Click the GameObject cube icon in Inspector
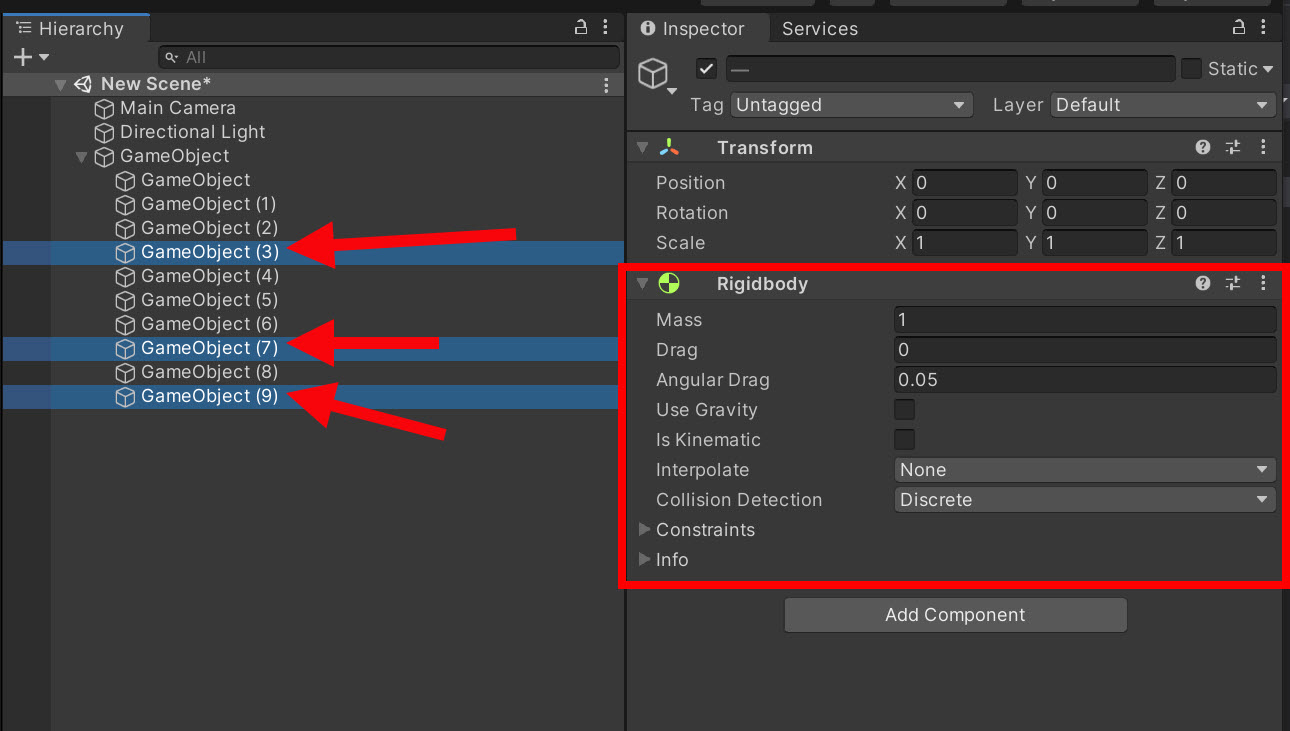Viewport: 1290px width, 731px height. coord(653,73)
